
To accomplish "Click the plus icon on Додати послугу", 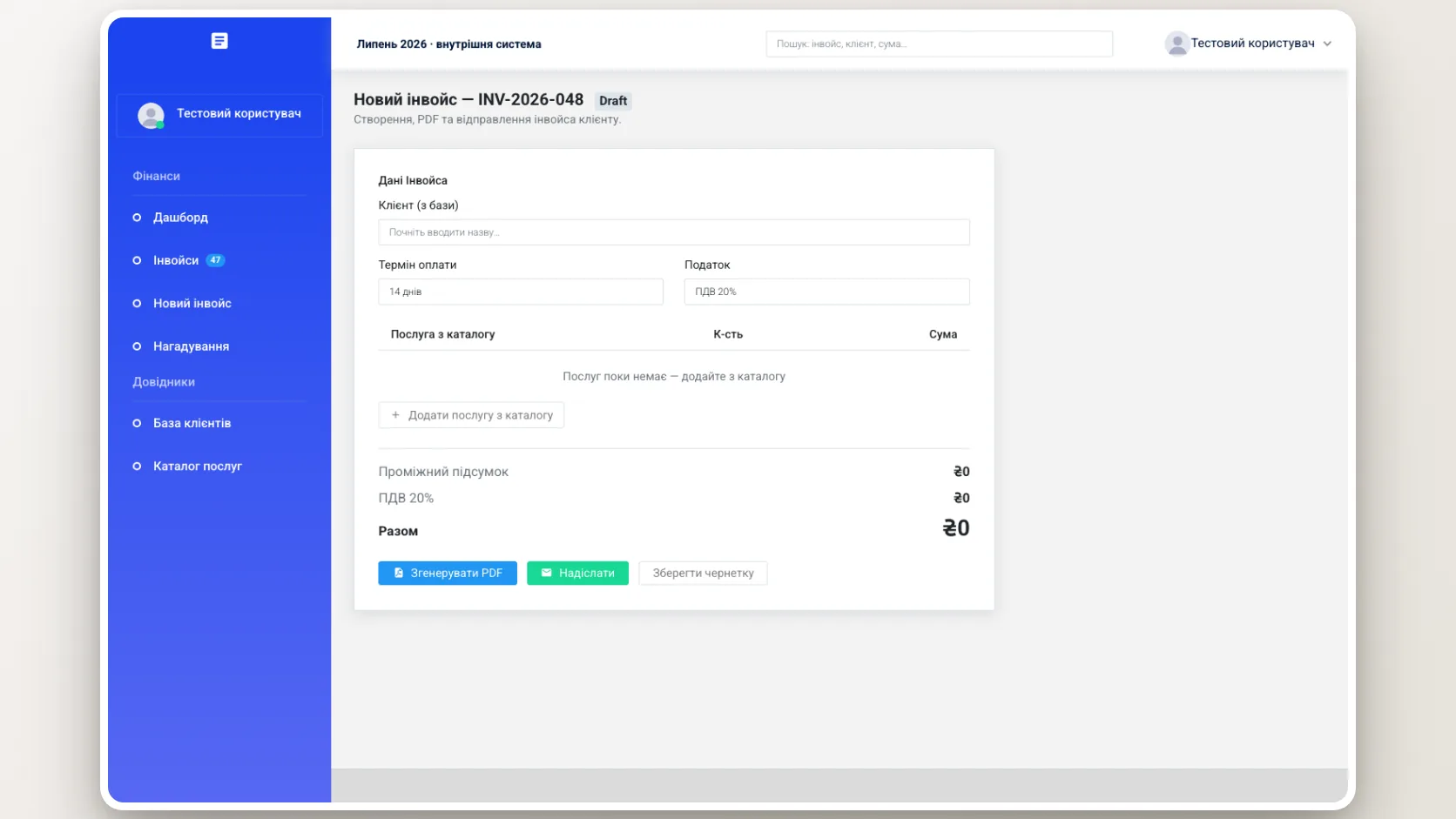I will 395,415.
